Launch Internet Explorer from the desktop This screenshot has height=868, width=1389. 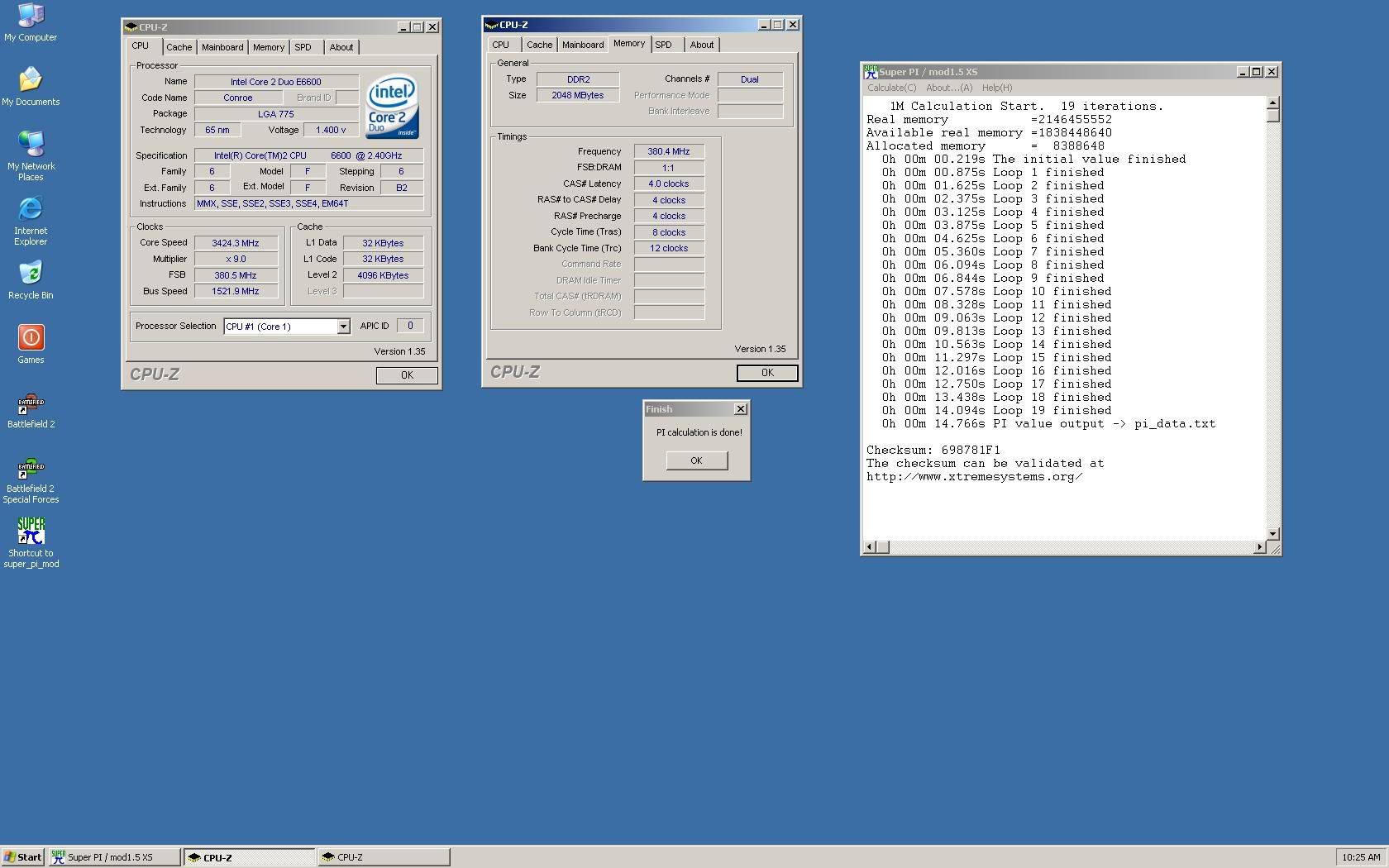(x=31, y=210)
